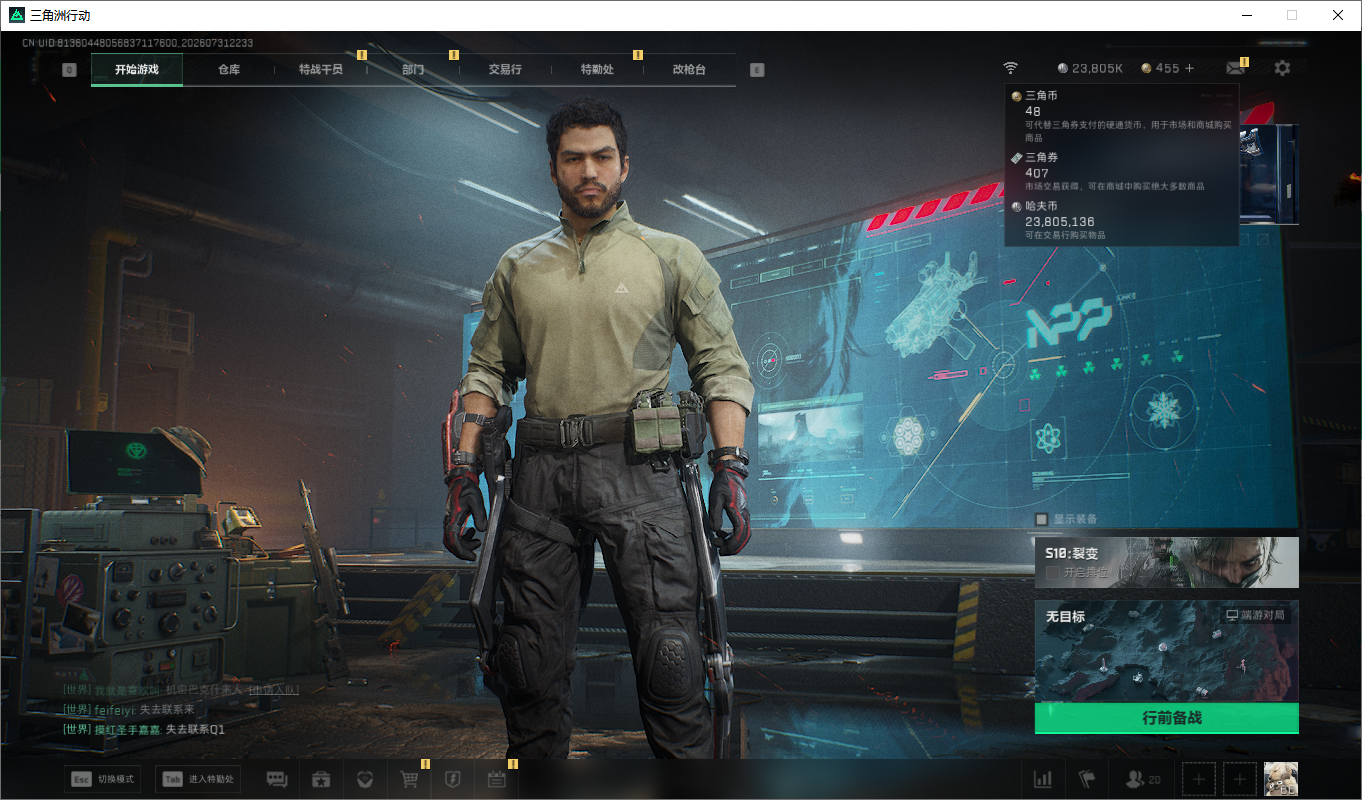Go to the 交易行 tab
Image resolution: width=1362 pixels, height=800 pixels.
[x=505, y=70]
